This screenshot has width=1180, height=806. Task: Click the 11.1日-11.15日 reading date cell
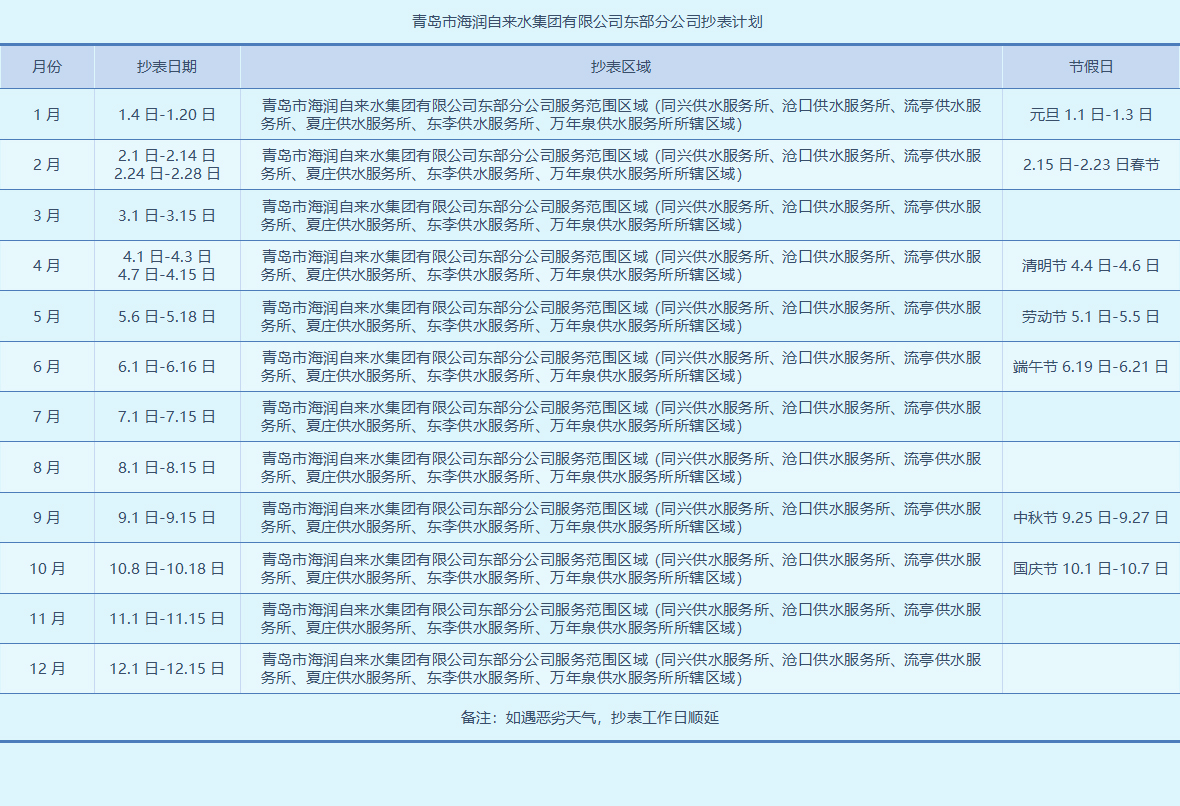(167, 618)
